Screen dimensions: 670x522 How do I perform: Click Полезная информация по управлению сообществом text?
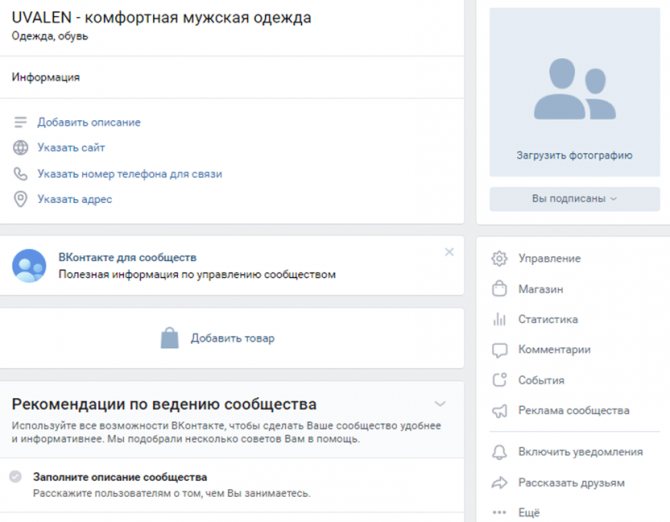pyautogui.click(x=197, y=274)
